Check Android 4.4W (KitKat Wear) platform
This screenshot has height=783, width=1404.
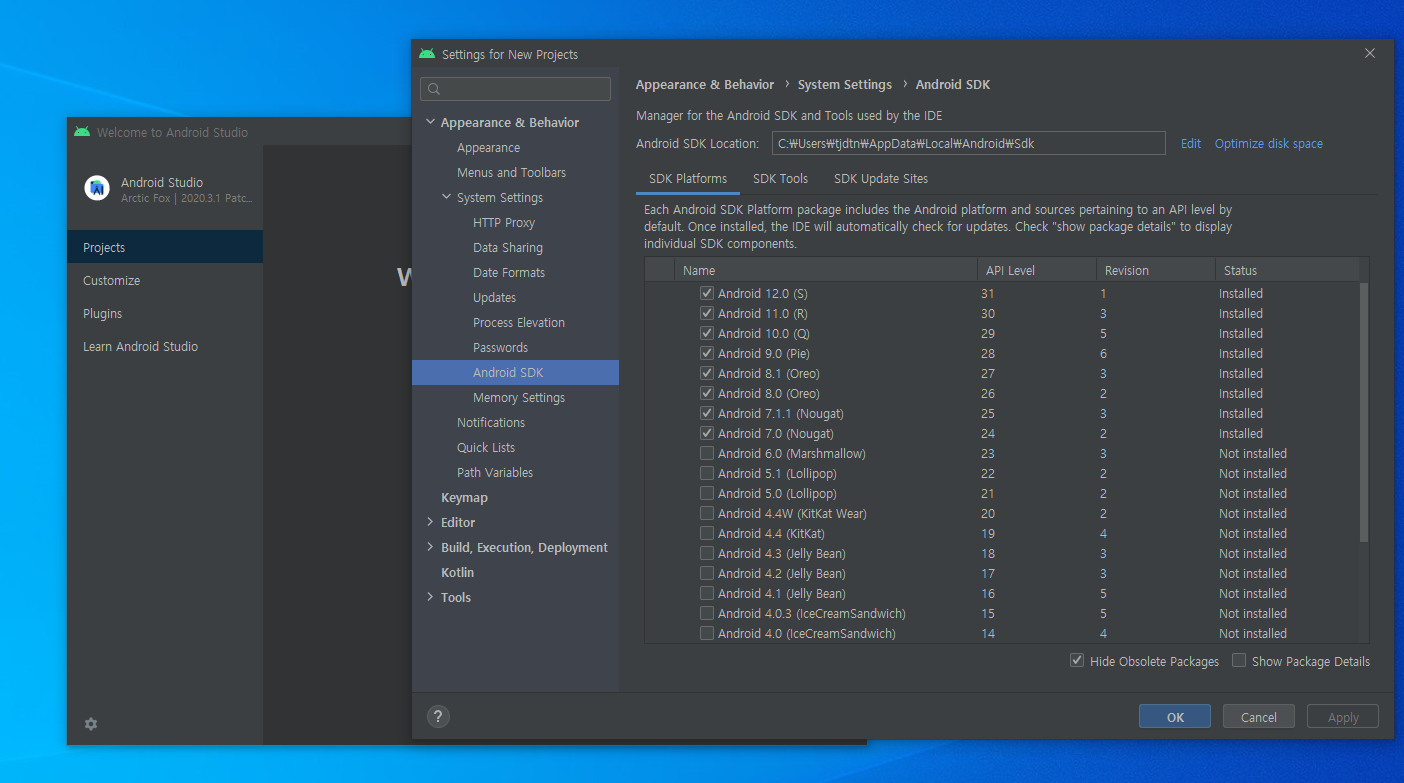707,513
